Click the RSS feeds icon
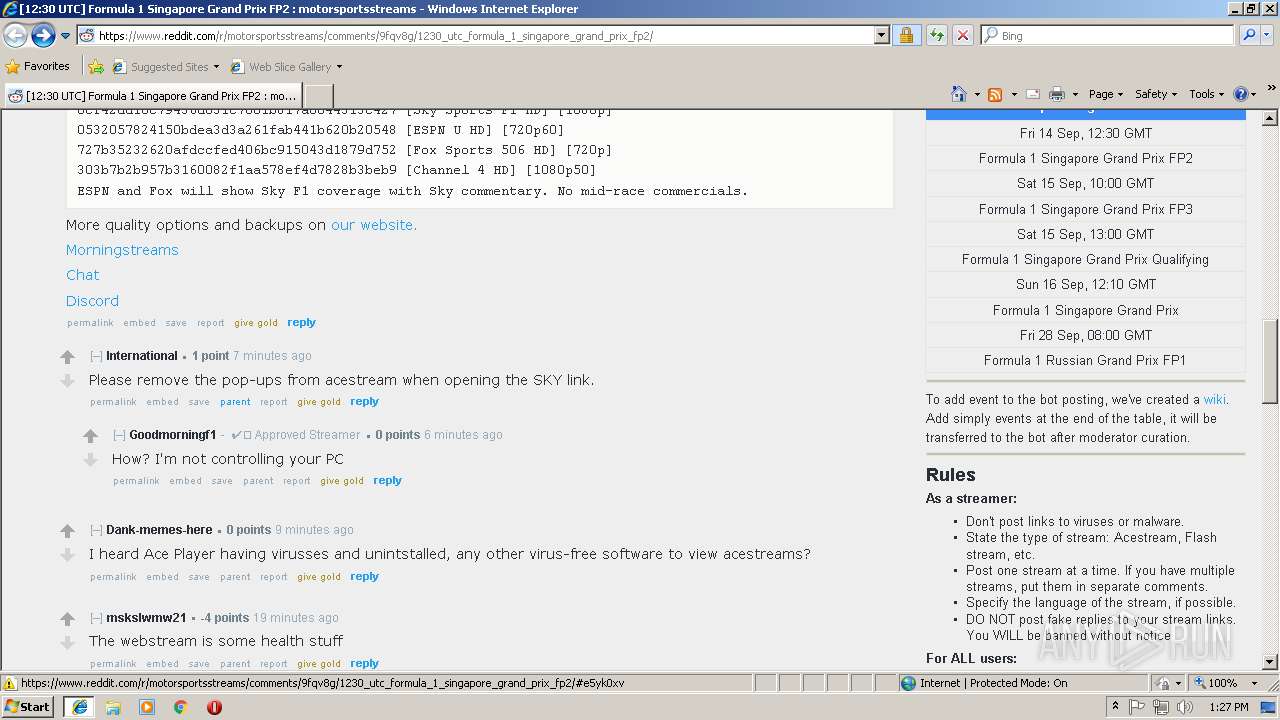This screenshot has height=720, width=1280. tap(995, 94)
